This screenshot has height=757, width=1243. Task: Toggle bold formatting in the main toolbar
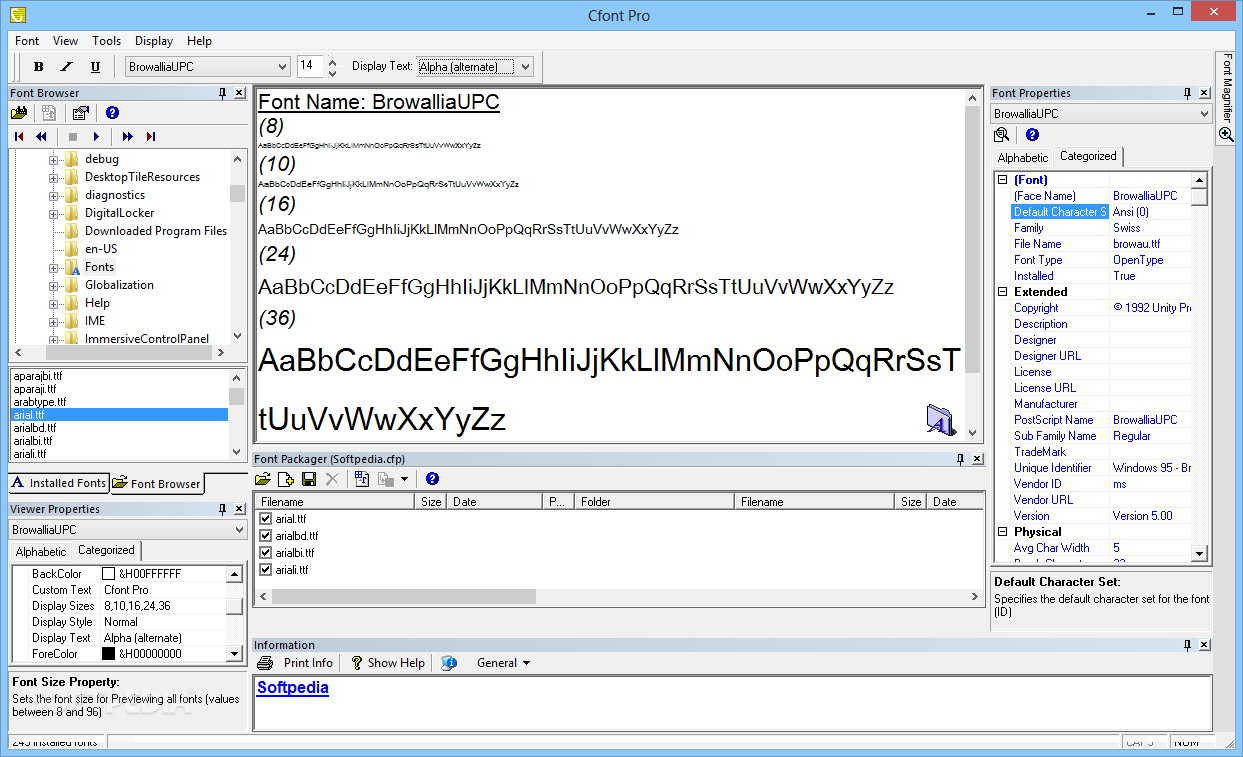pyautogui.click(x=39, y=67)
